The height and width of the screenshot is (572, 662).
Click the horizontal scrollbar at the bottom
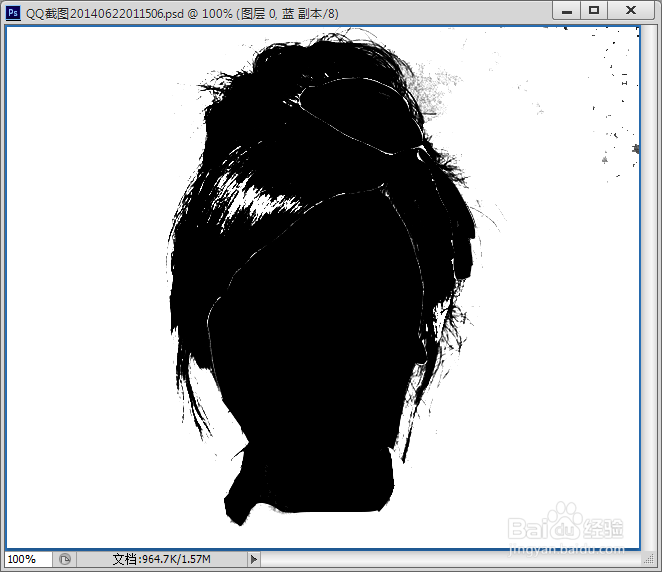click(x=450, y=559)
